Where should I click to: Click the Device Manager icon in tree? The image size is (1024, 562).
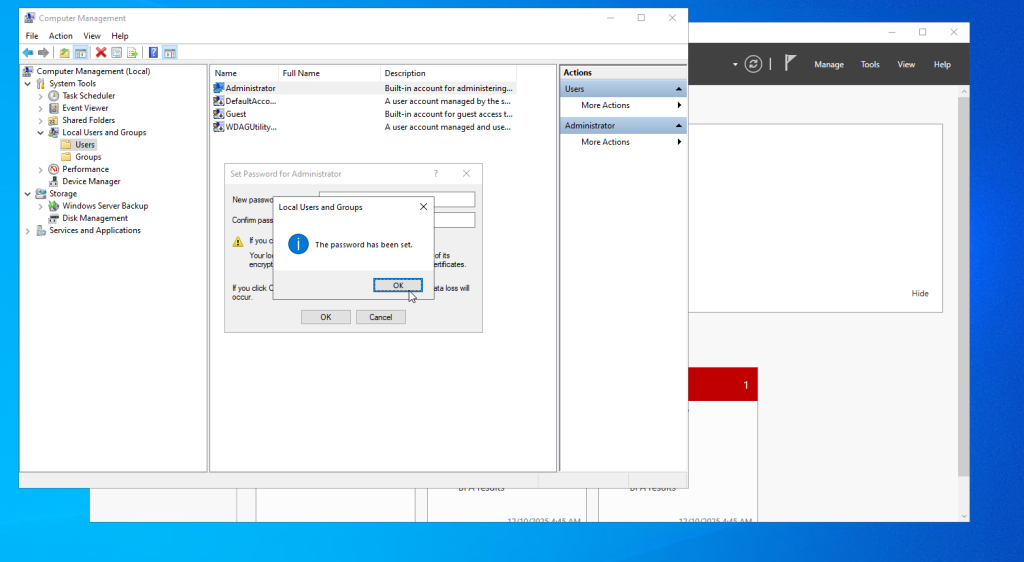click(54, 181)
